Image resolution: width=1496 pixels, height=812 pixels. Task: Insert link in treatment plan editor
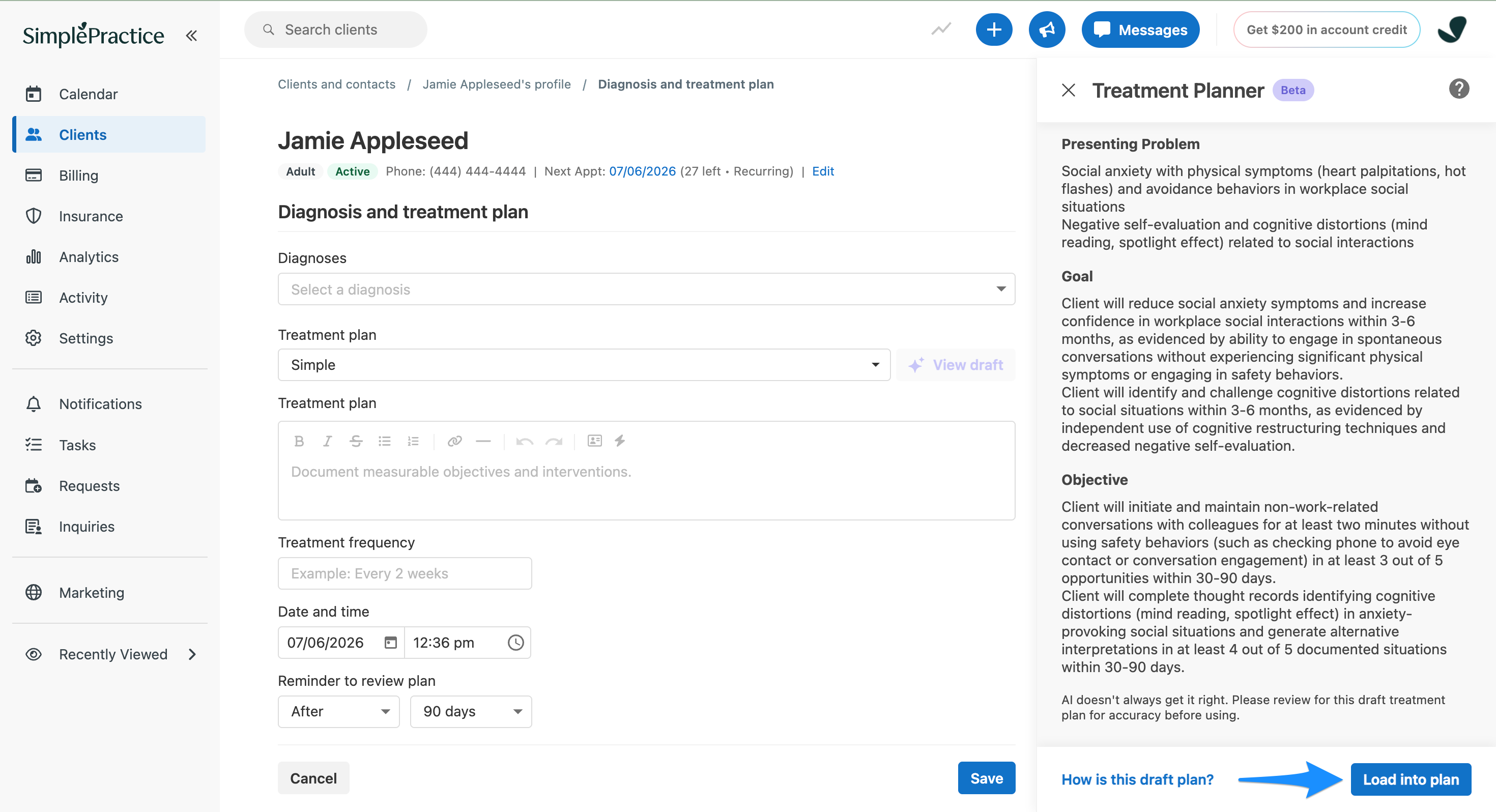tap(455, 441)
